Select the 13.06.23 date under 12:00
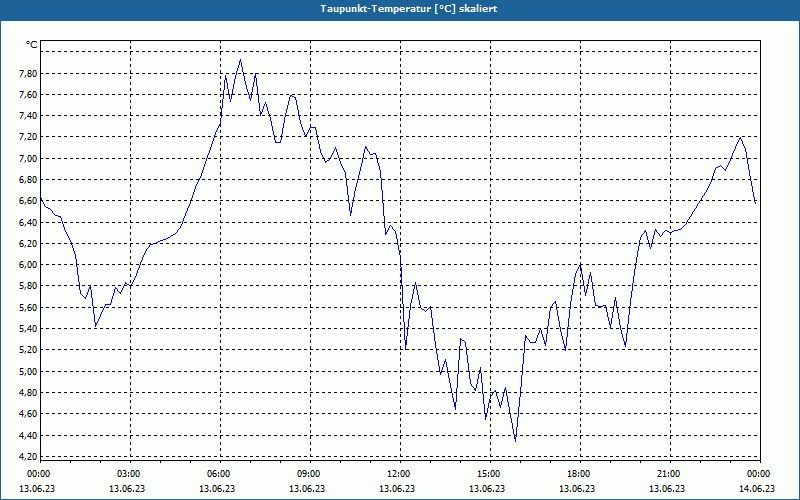 click(x=397, y=488)
